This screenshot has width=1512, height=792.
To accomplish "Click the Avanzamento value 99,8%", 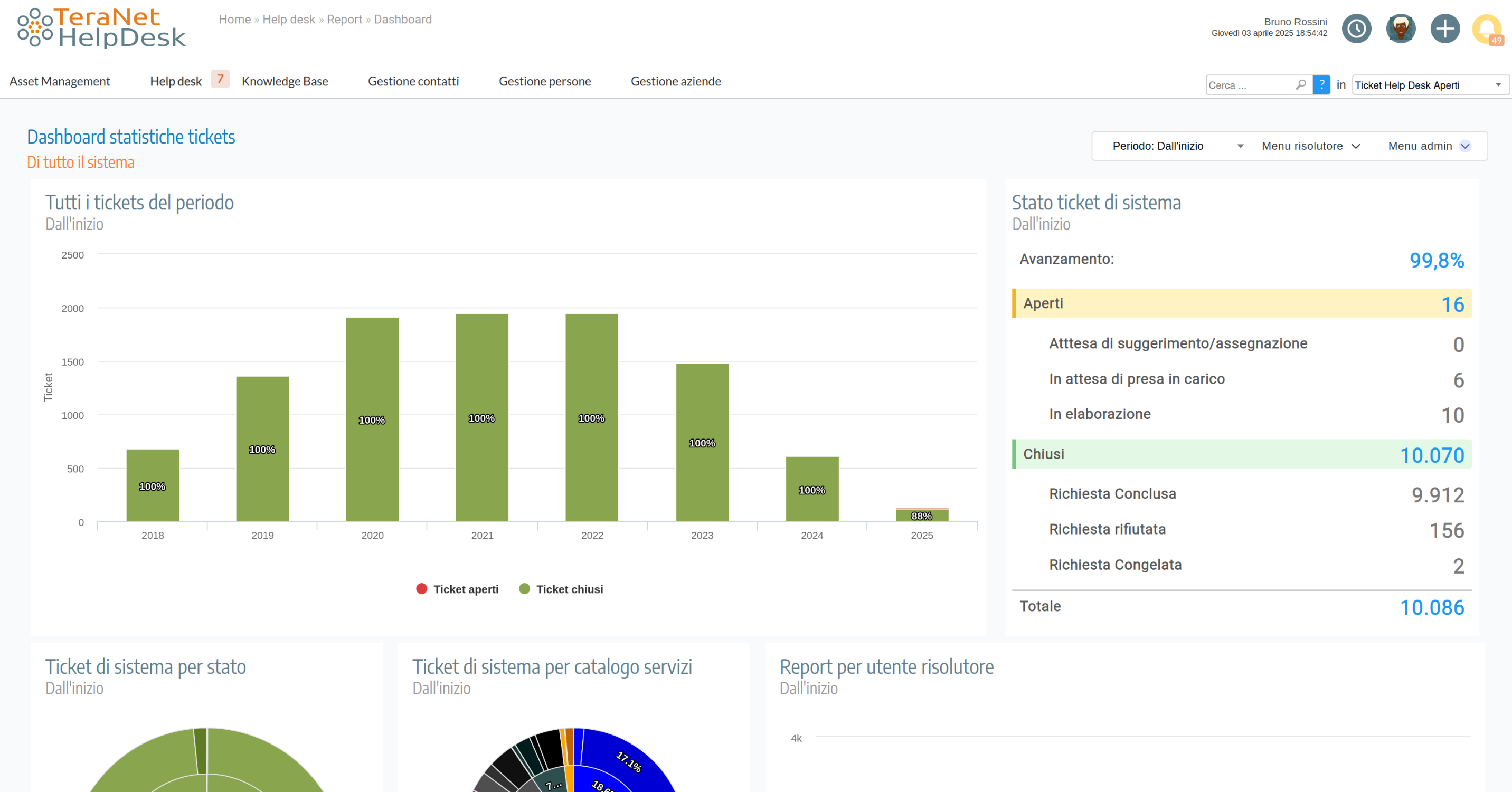I will click(1437, 260).
